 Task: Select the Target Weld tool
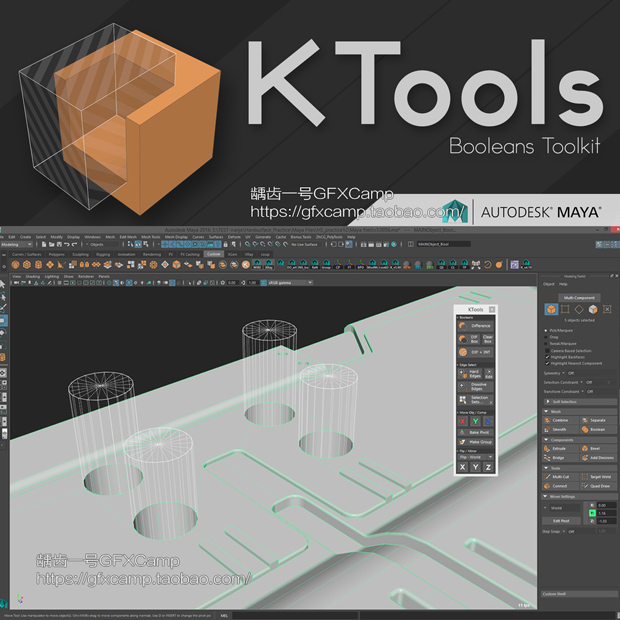click(x=598, y=477)
